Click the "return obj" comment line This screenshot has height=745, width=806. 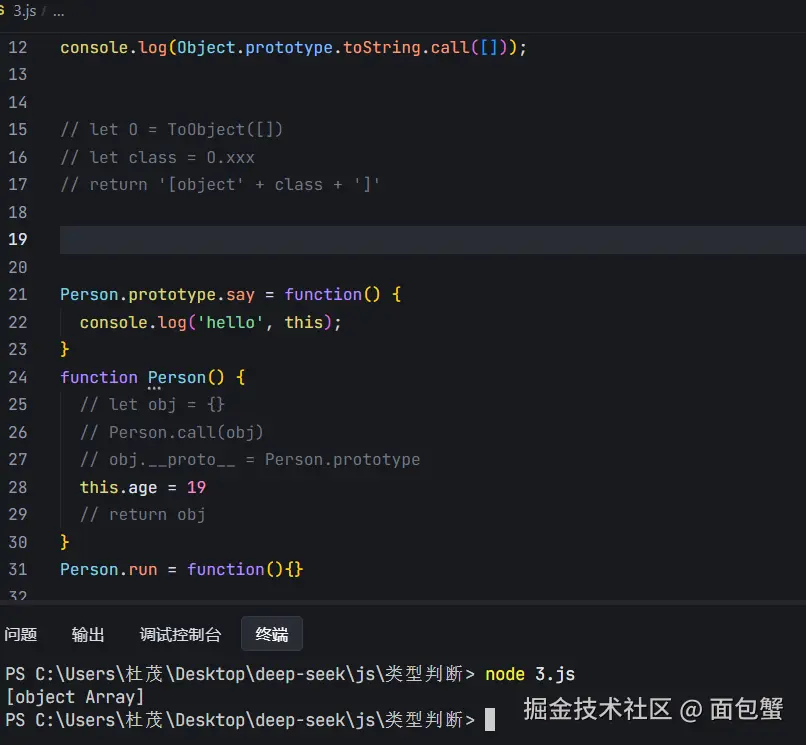pyautogui.click(x=142, y=514)
